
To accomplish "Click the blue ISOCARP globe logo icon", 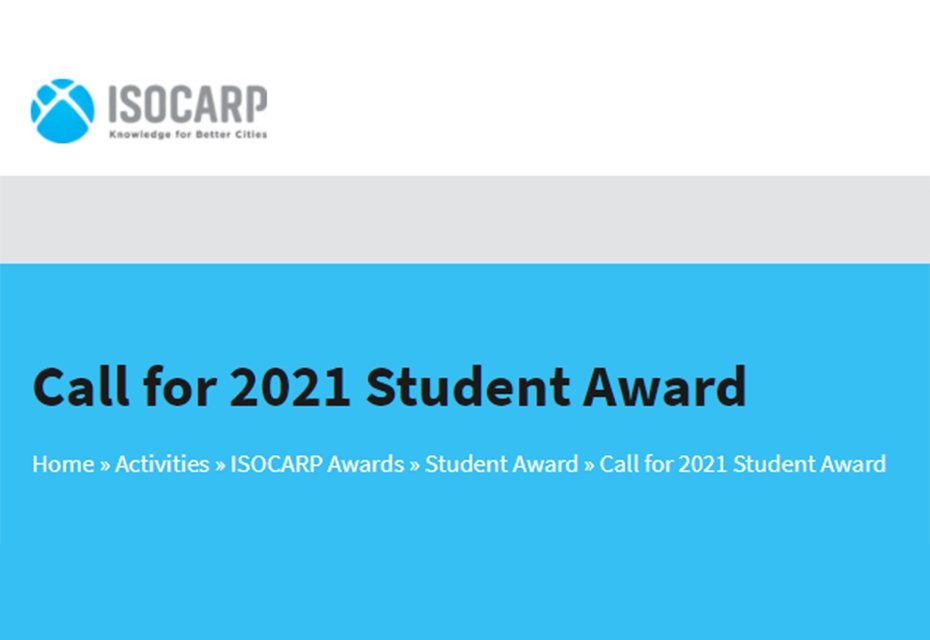I will 62,111.
